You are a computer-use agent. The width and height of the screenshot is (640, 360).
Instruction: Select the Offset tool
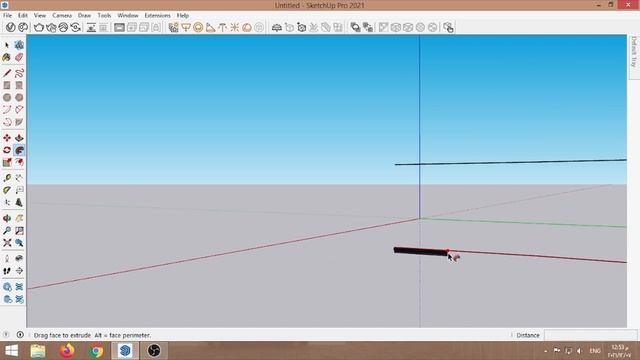19,162
